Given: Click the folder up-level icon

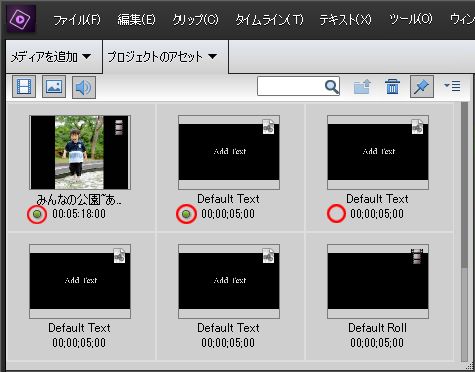Looking at the screenshot, I should click(x=362, y=87).
